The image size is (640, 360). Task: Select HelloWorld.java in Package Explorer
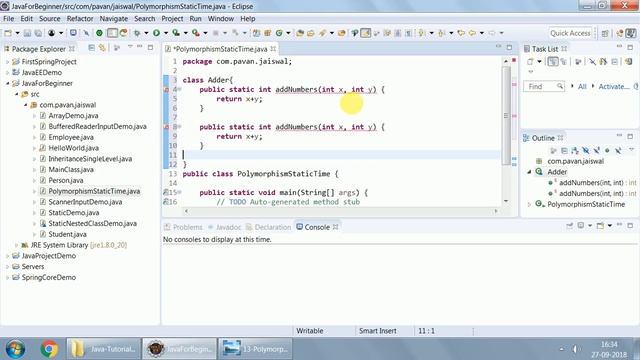pyautogui.click(x=73, y=148)
